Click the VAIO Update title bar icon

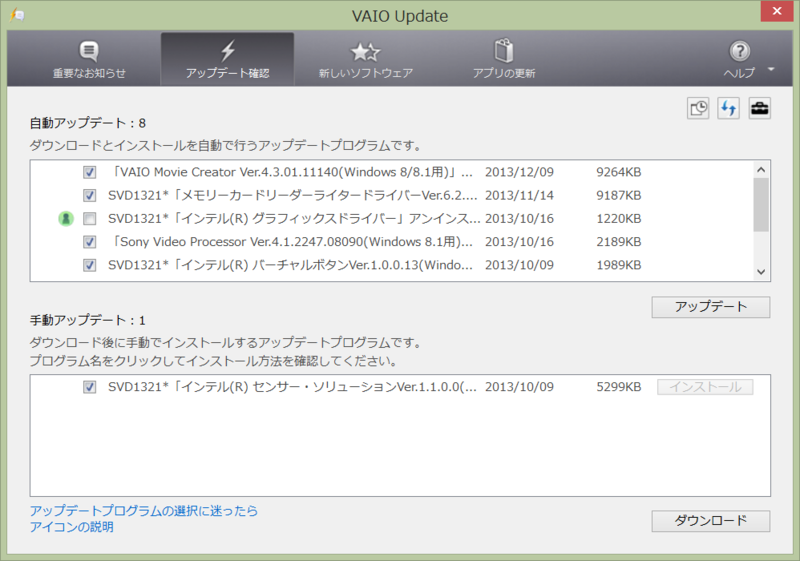click(x=17, y=15)
